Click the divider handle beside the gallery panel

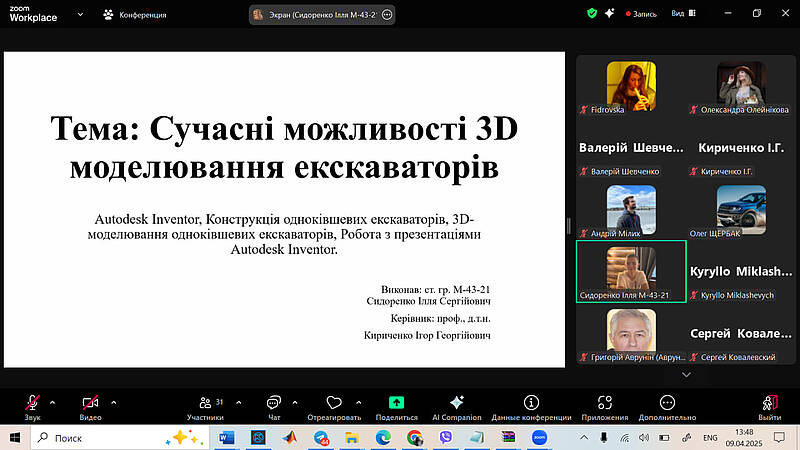tap(569, 226)
